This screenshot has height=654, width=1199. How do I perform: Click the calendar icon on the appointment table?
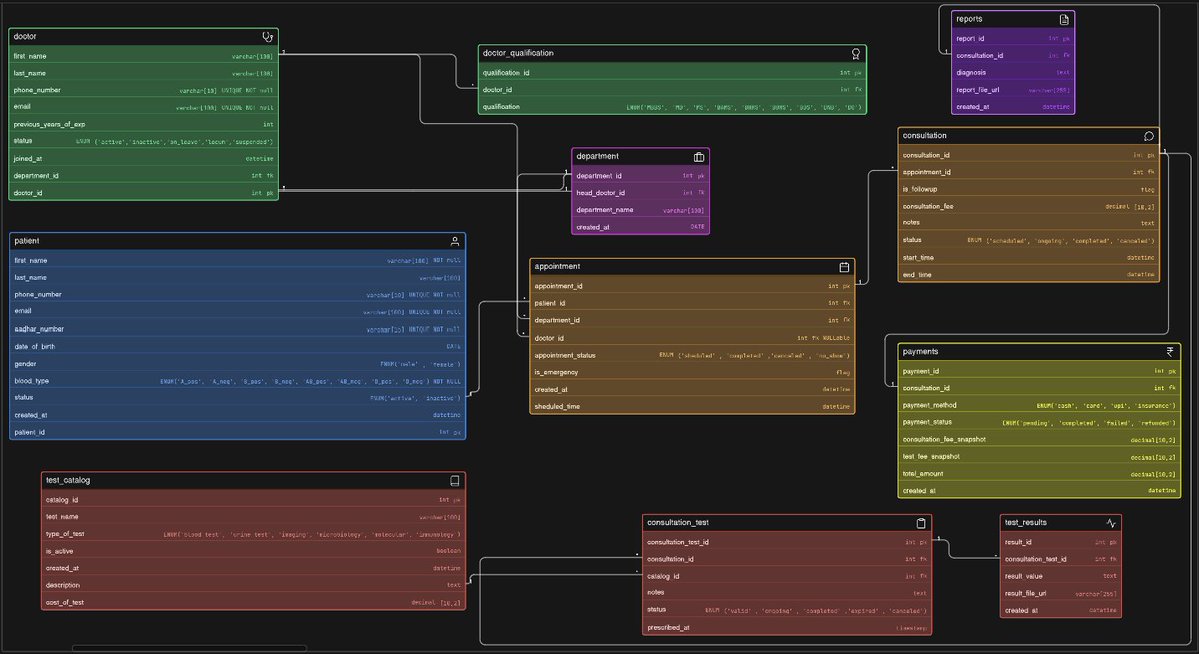[844, 266]
